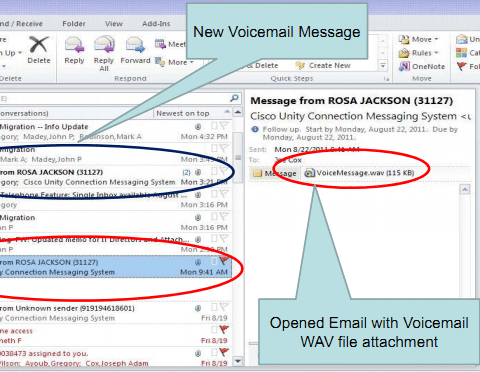The image size is (480, 372).
Task: Open the Rules dropdown menu
Action: coord(419,53)
